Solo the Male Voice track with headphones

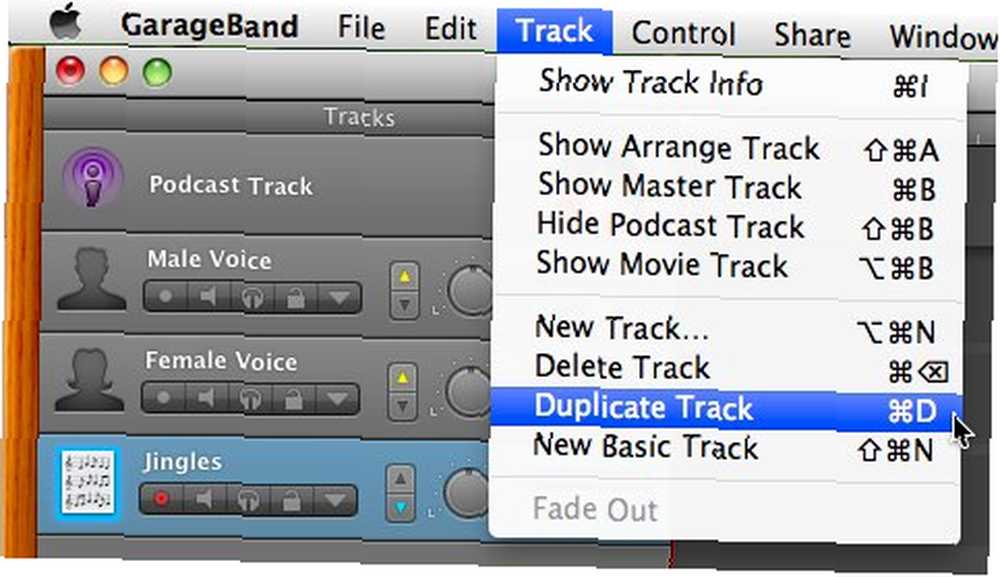click(251, 297)
